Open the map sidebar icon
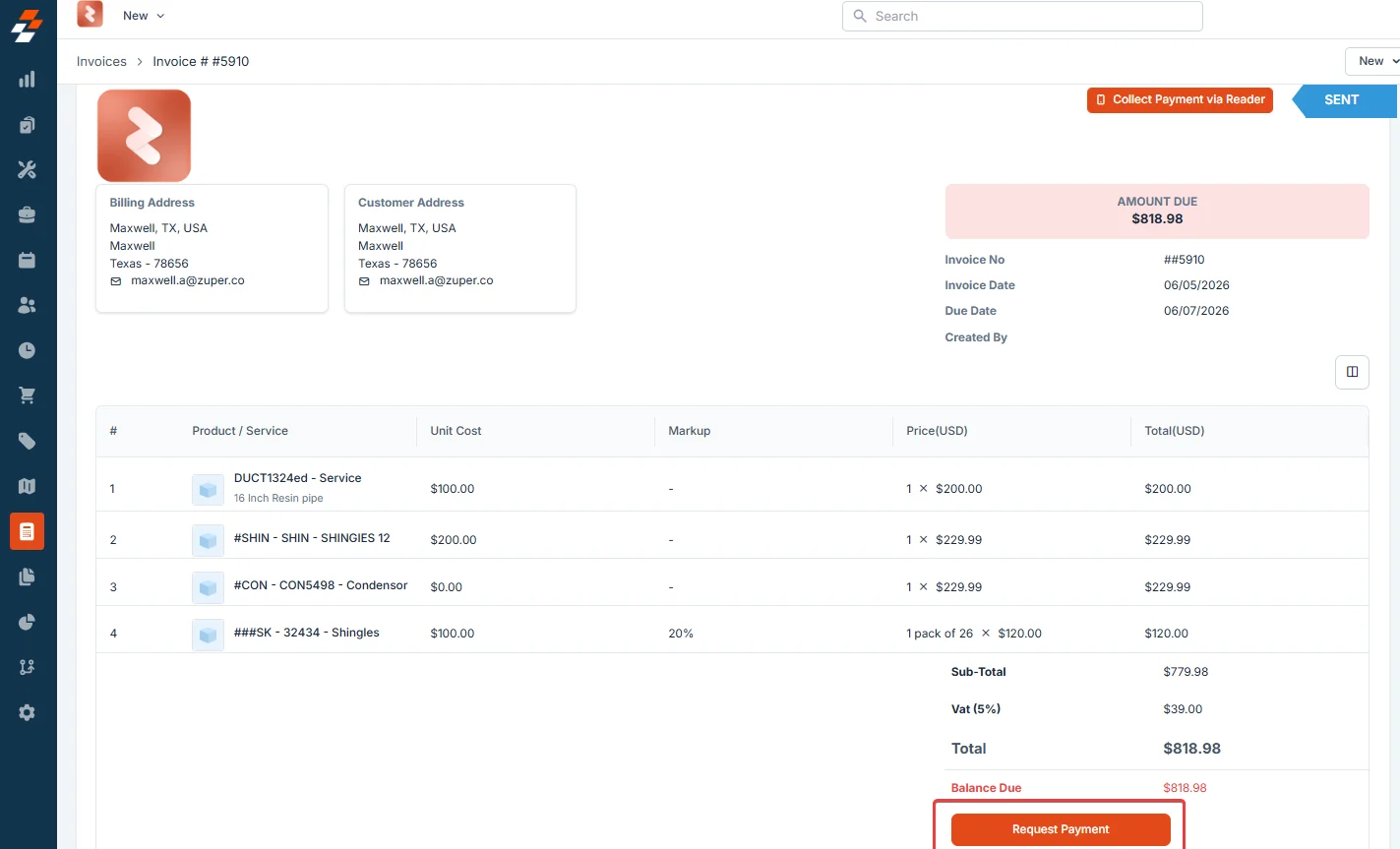 point(28,486)
